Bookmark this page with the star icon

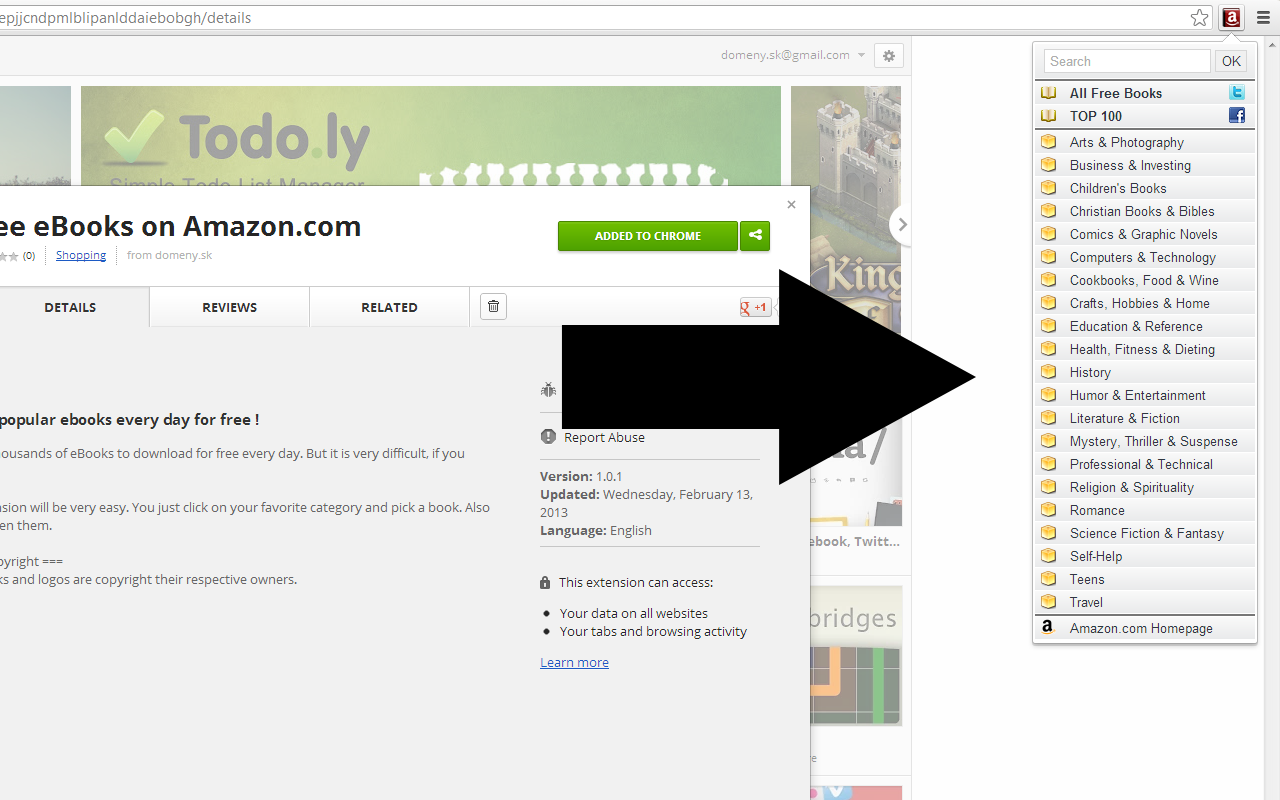coord(1199,18)
